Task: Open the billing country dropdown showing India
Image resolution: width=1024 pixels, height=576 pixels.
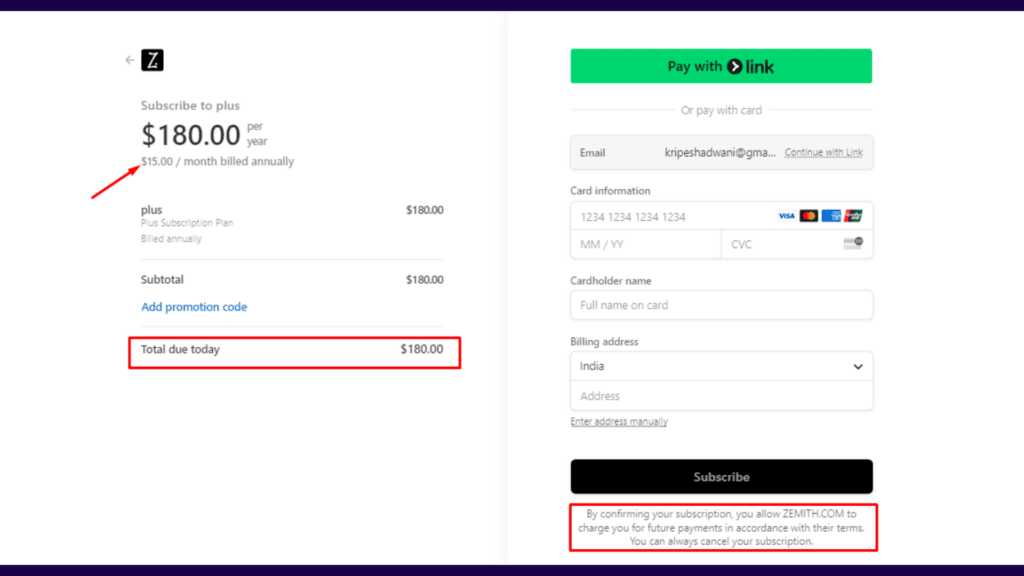Action: [x=722, y=366]
